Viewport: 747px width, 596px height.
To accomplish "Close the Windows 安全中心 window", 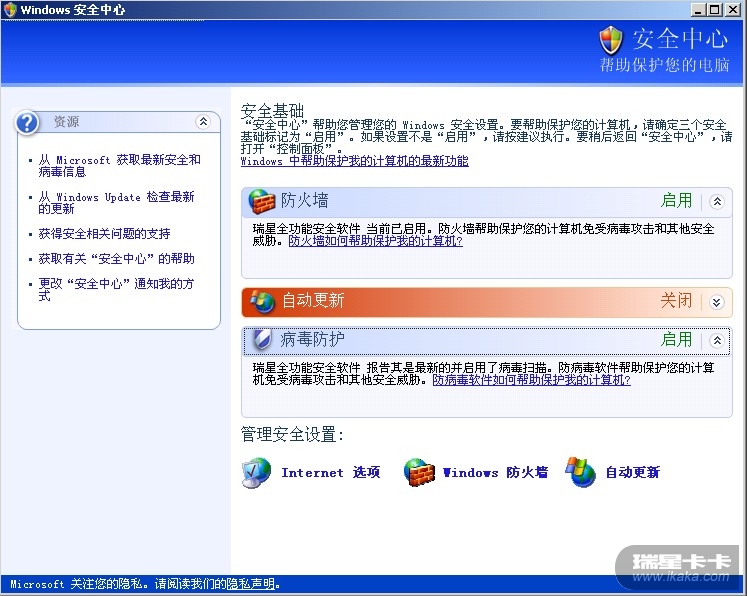I will coord(733,10).
